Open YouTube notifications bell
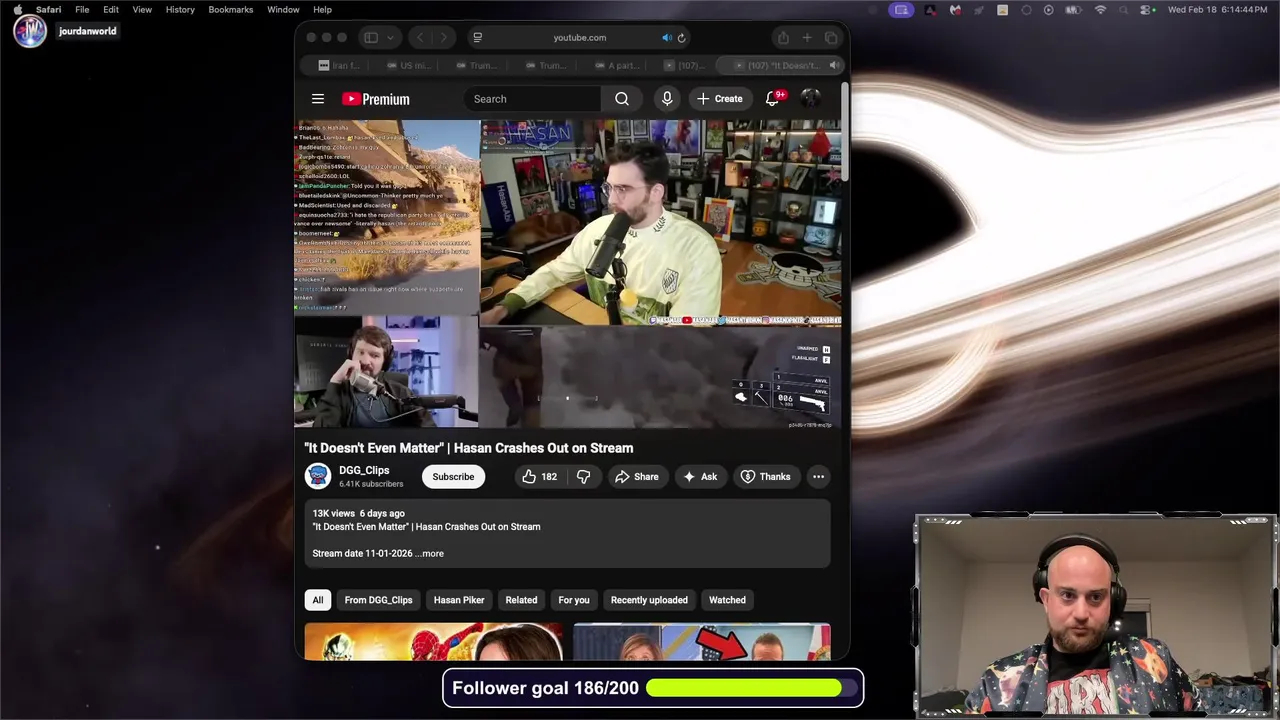 click(772, 99)
